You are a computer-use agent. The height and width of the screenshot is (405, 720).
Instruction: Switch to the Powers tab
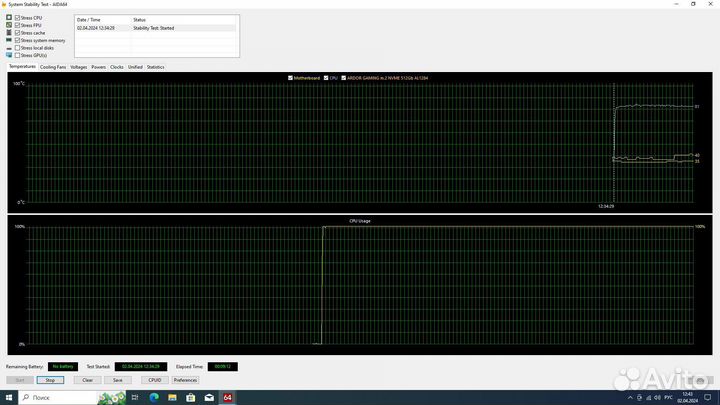[98, 67]
